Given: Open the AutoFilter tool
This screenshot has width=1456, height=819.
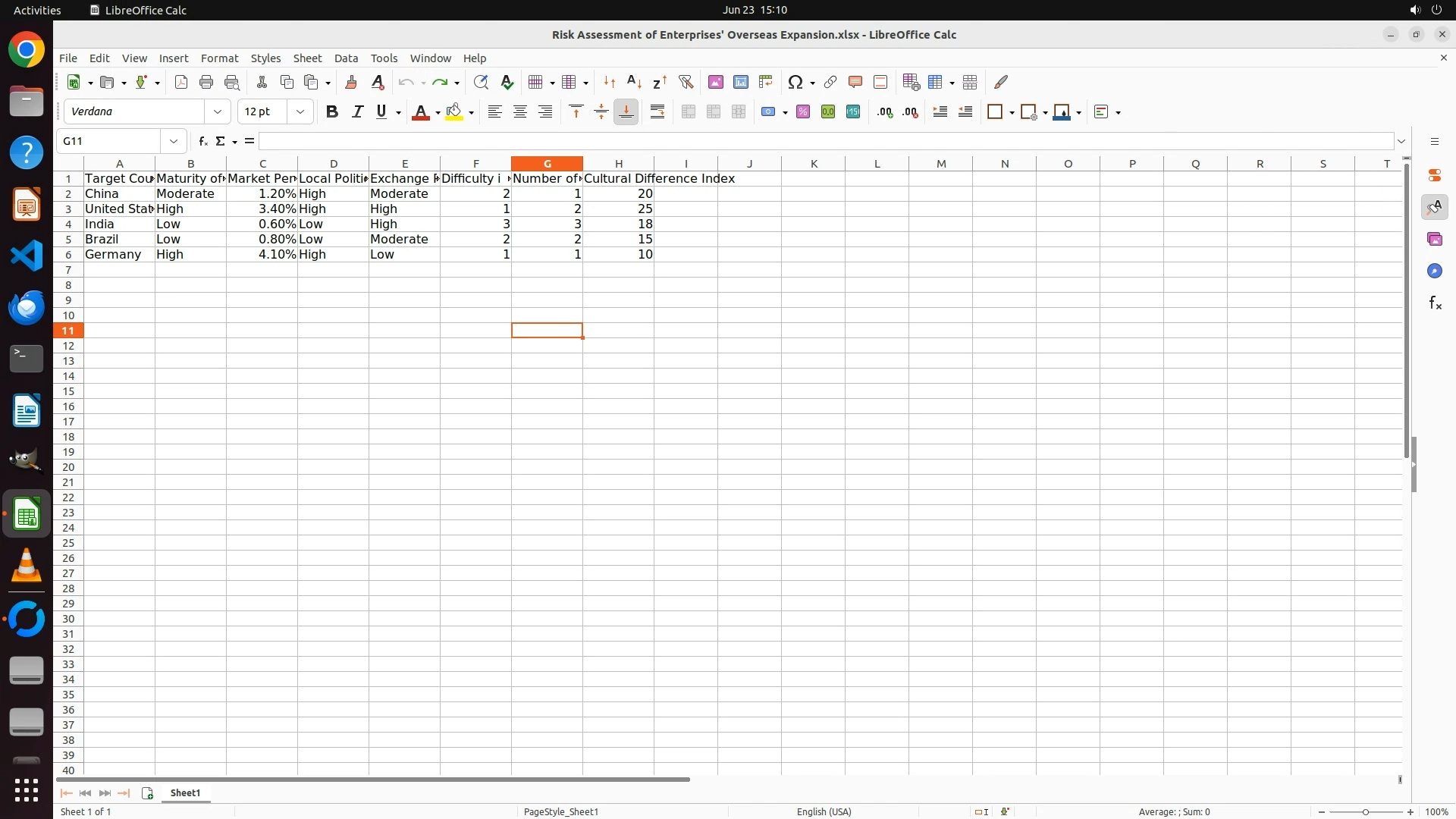Looking at the screenshot, I should [686, 82].
